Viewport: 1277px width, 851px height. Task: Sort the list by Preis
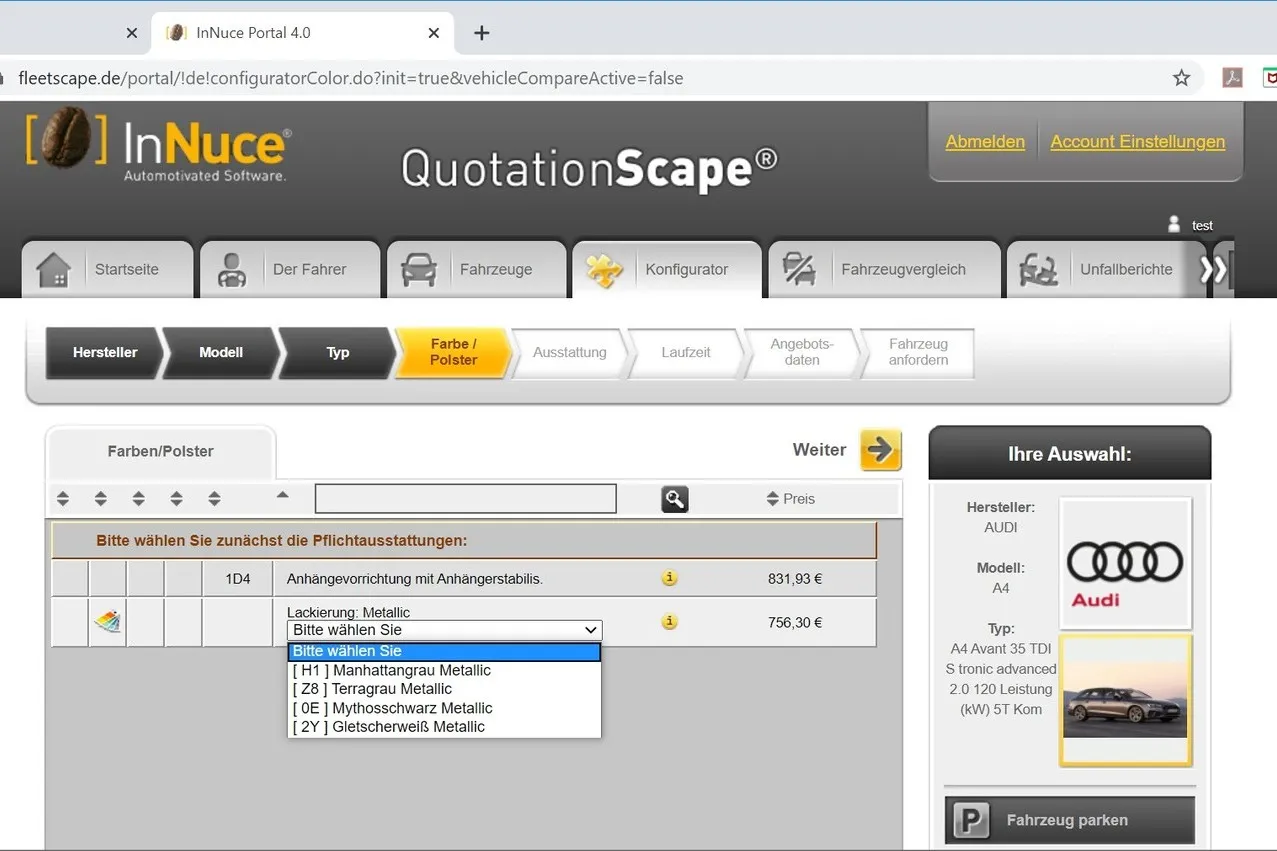click(790, 499)
